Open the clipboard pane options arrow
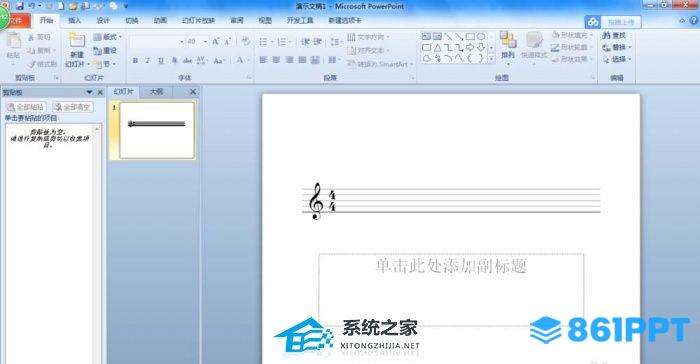The image size is (700, 364). click(89, 92)
